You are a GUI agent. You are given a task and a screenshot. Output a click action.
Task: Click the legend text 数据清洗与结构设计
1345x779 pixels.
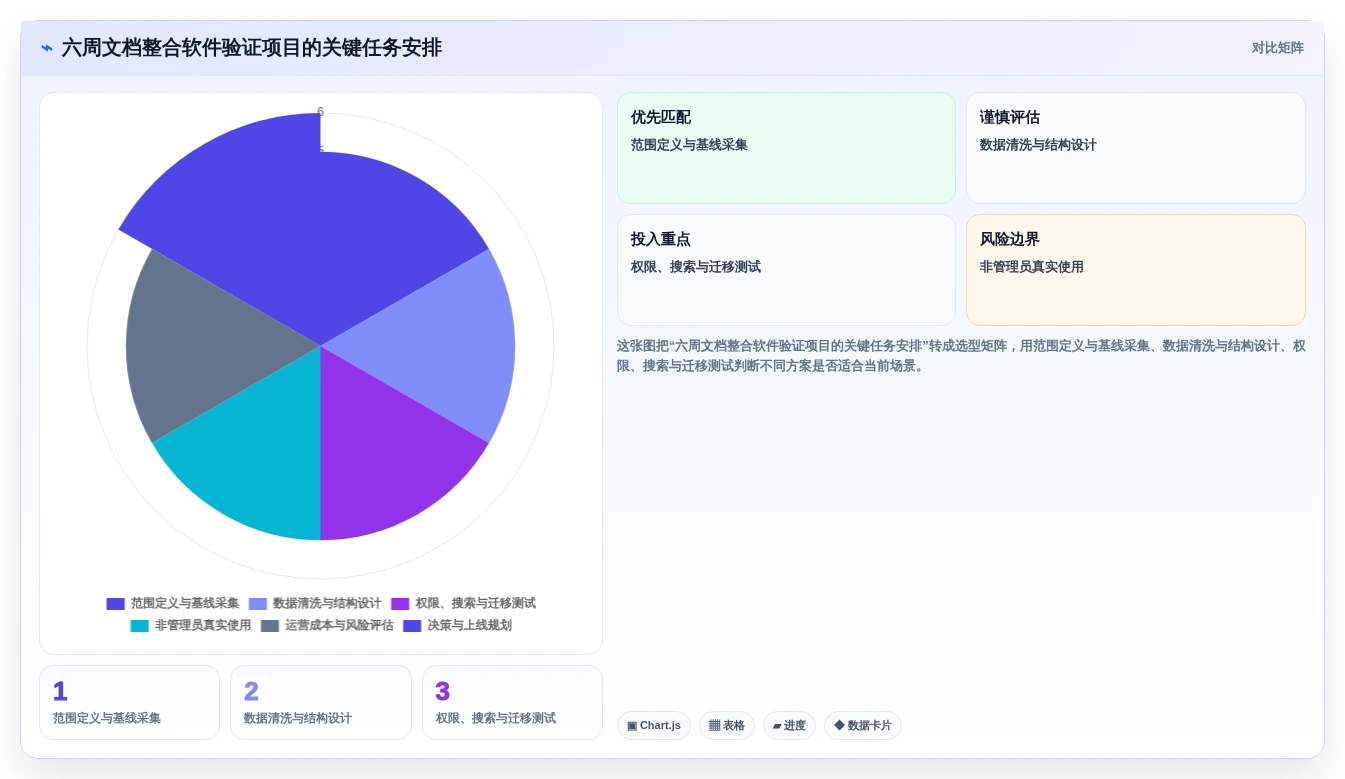[327, 604]
